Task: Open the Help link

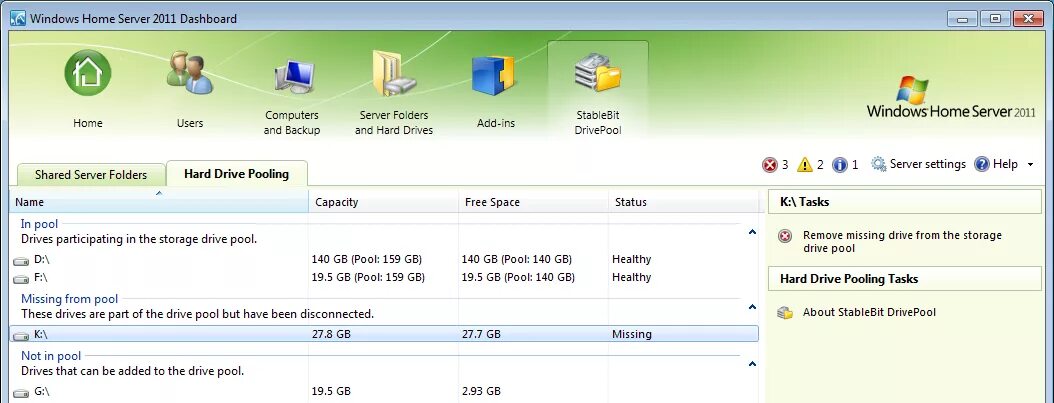Action: point(1006,164)
